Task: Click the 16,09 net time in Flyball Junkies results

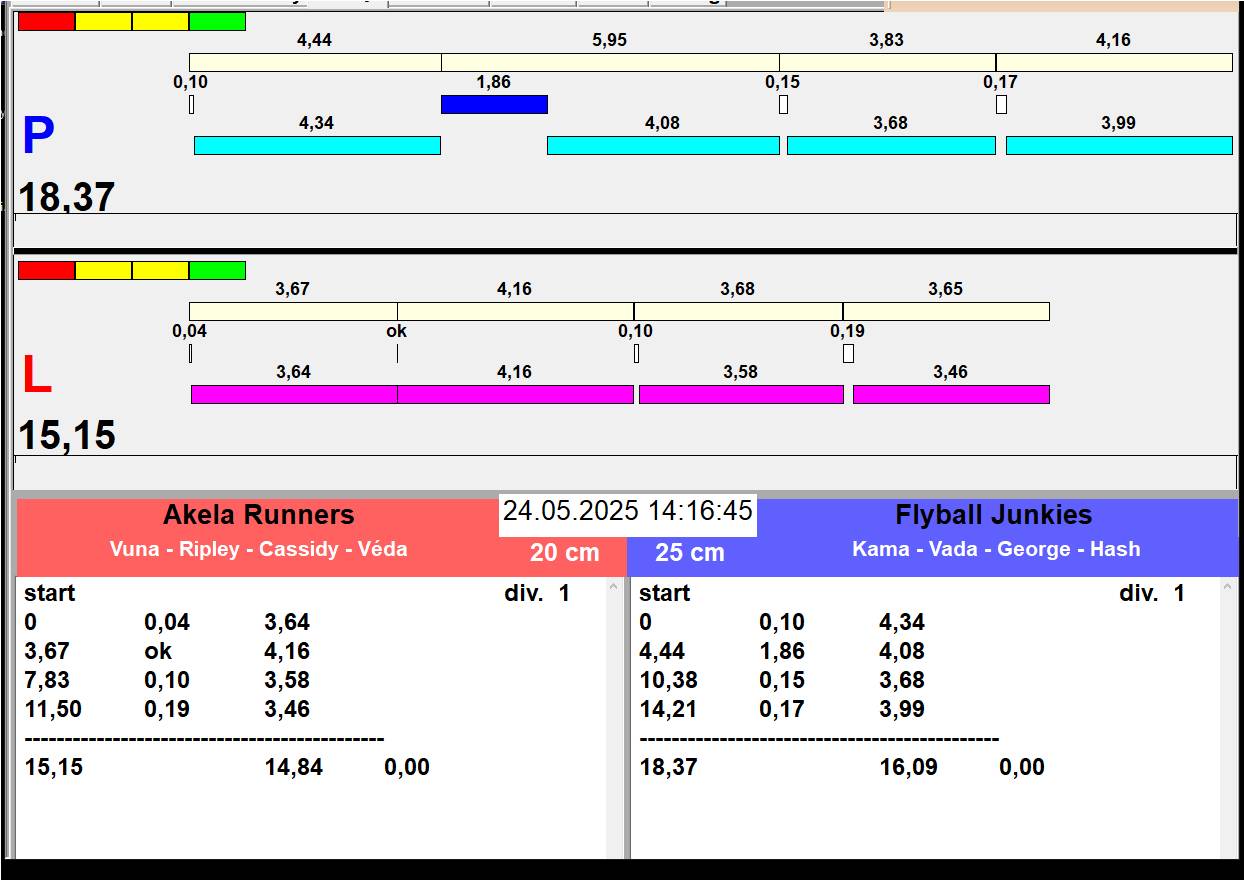Action: click(x=909, y=767)
